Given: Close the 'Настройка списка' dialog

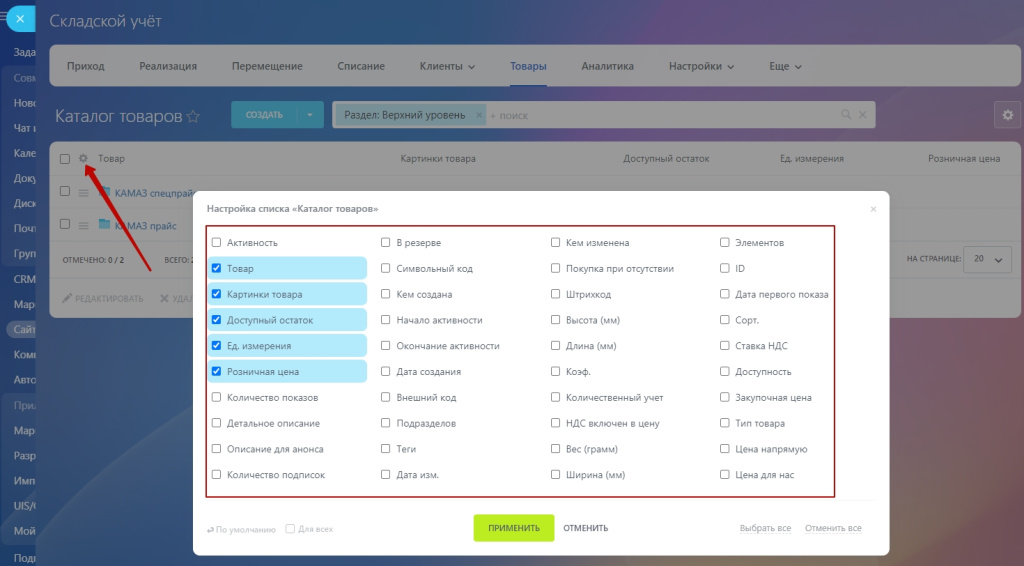Looking at the screenshot, I should tap(873, 209).
